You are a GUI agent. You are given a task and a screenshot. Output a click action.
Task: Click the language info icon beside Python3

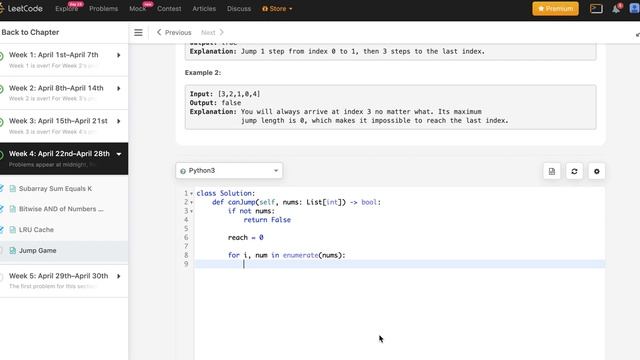183,171
